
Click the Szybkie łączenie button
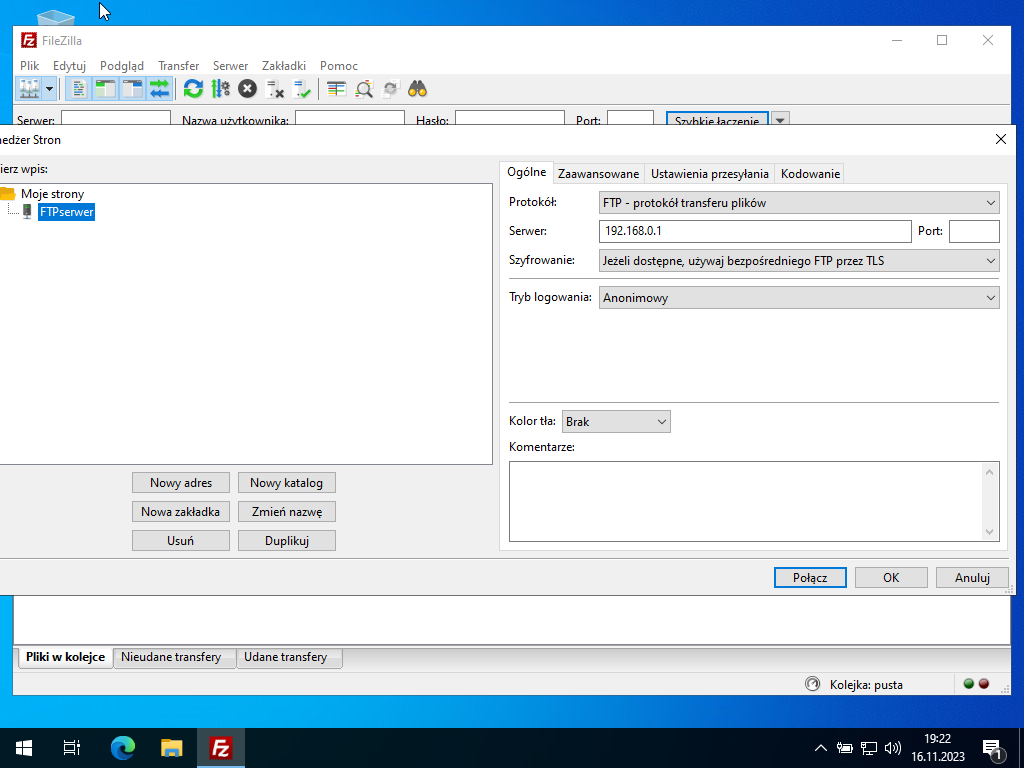click(x=717, y=118)
